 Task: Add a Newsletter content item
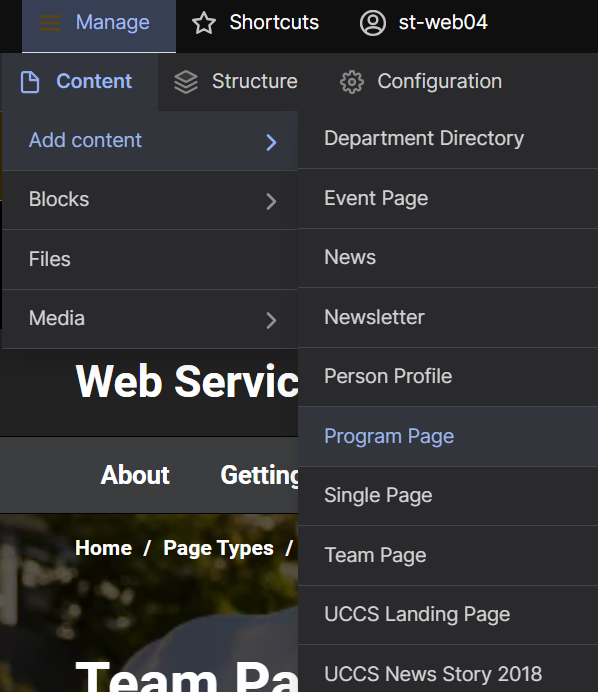pos(448,317)
